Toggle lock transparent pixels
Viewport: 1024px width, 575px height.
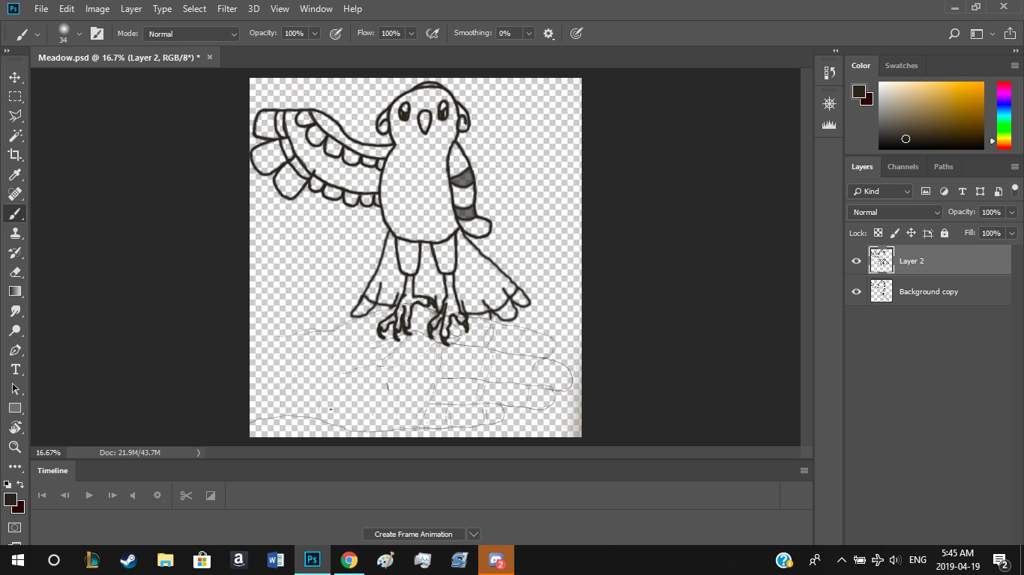(x=878, y=233)
